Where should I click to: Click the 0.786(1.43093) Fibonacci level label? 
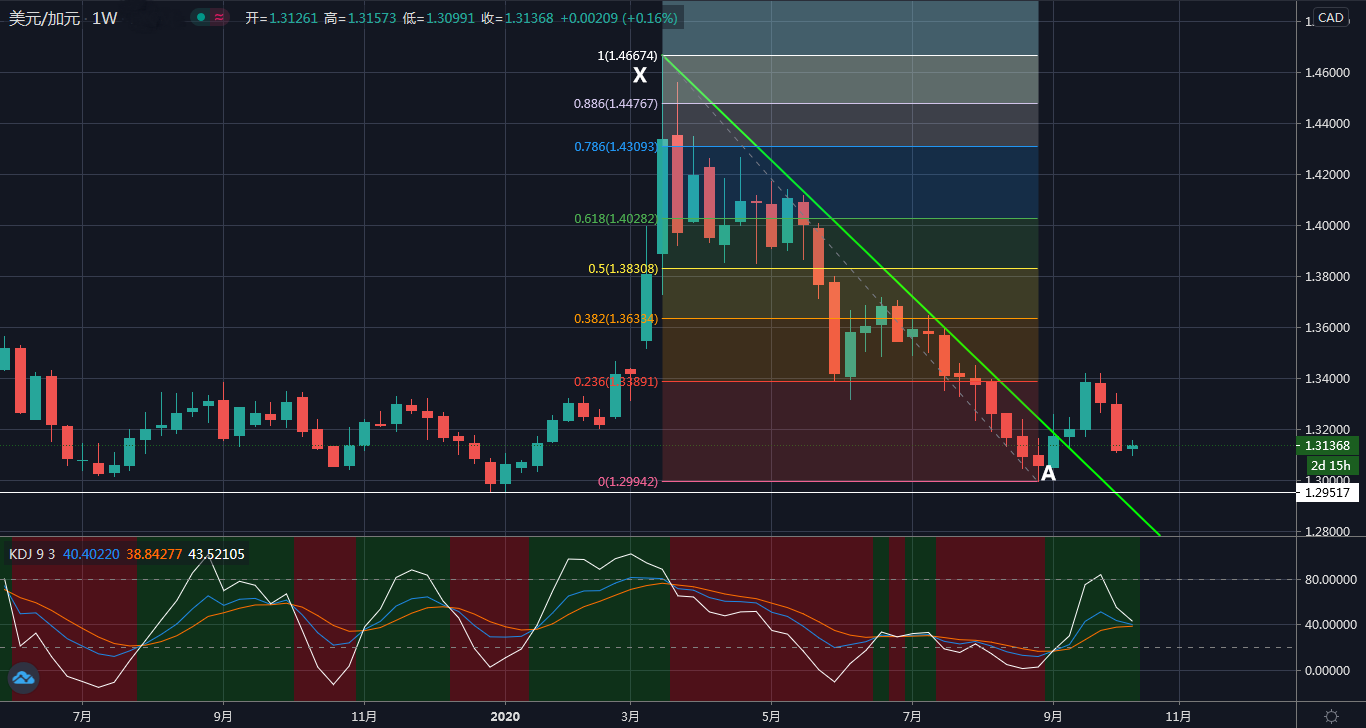[x=615, y=147]
